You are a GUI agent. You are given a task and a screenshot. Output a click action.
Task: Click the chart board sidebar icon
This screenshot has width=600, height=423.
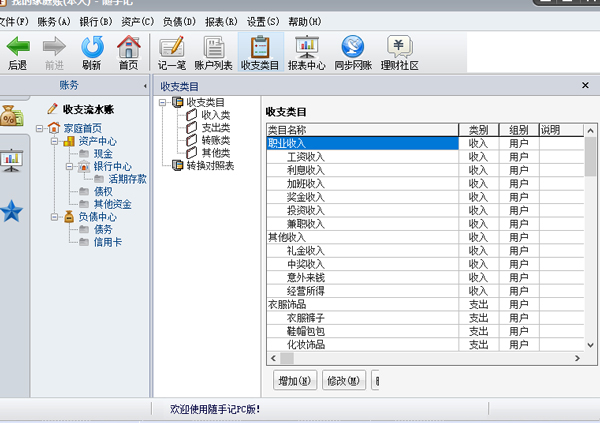coord(11,160)
